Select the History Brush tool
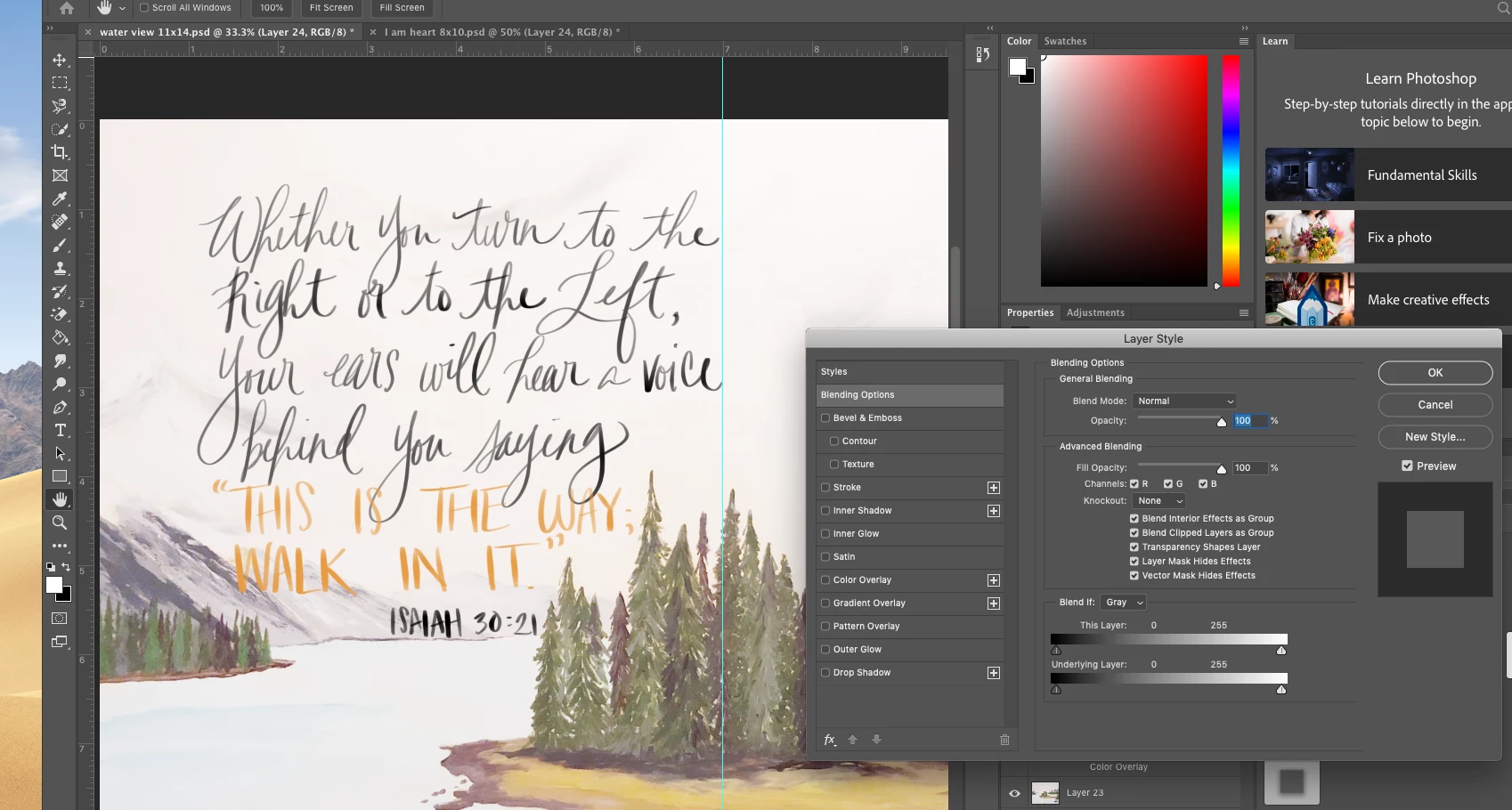Viewport: 1512px width, 810px height. (60, 291)
